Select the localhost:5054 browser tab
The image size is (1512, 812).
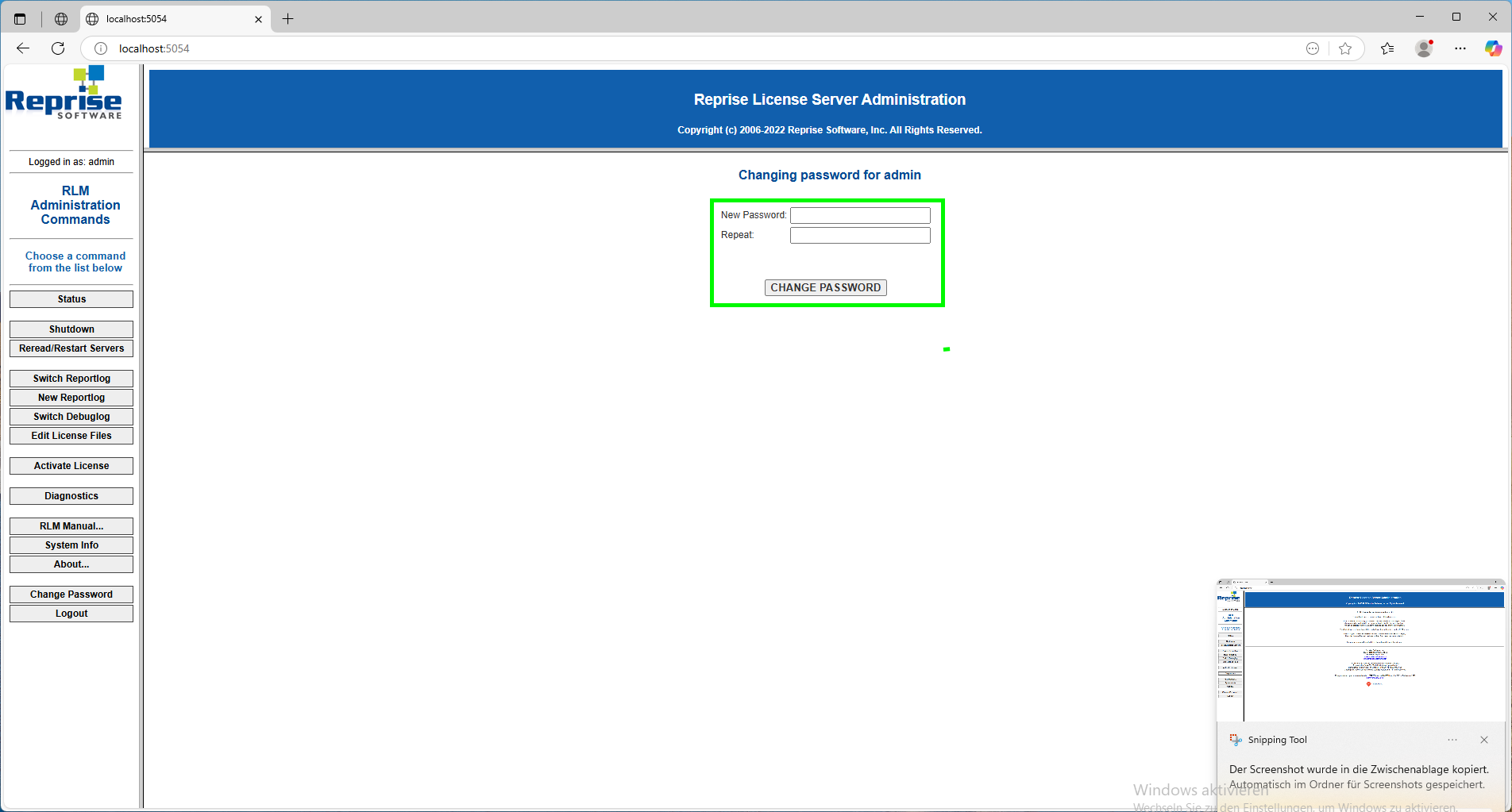(175, 18)
